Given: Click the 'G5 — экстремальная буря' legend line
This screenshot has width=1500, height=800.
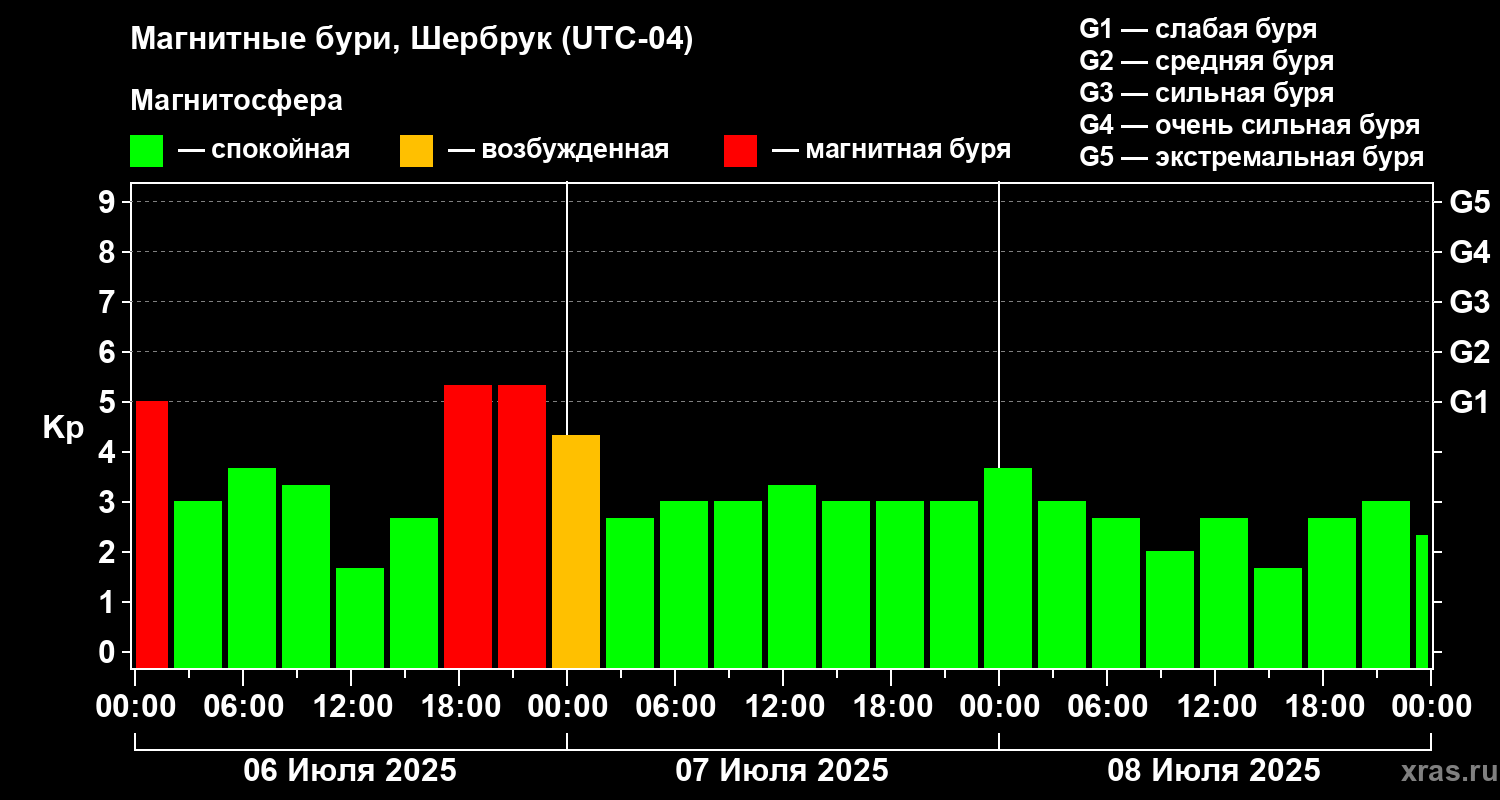Looking at the screenshot, I should (1252, 157).
